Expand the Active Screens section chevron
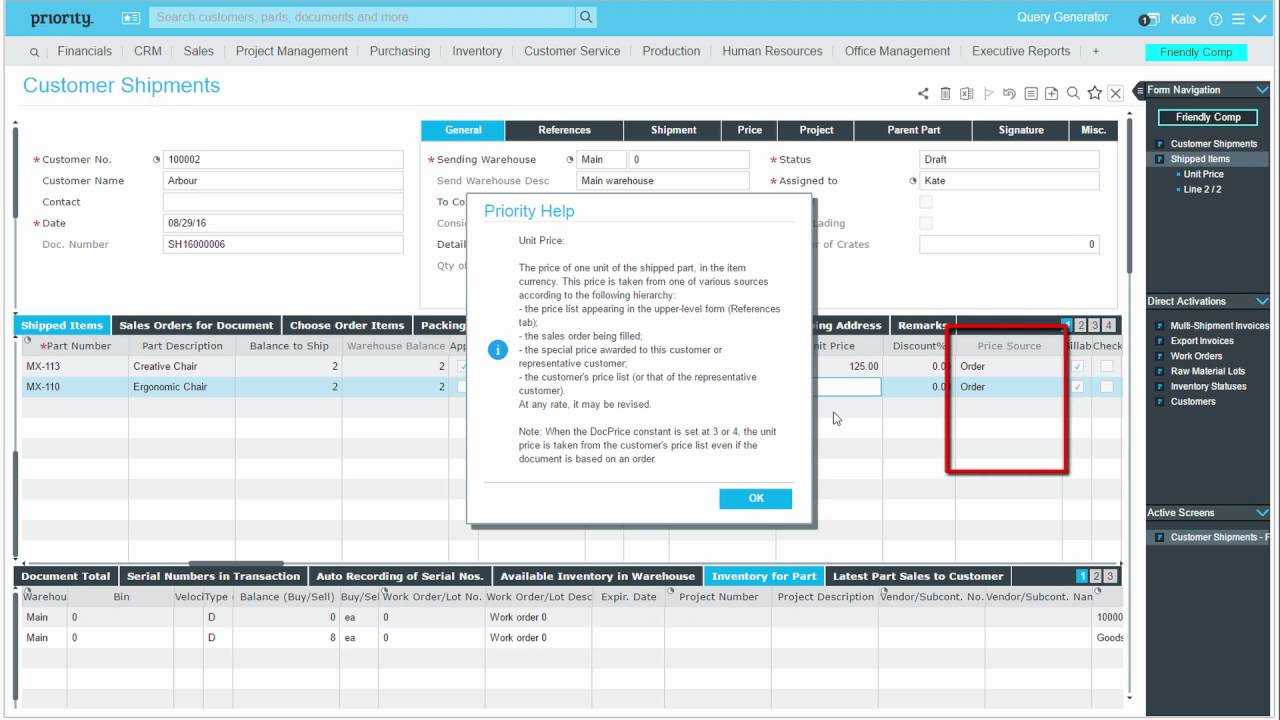The image size is (1280, 720). pos(1262,513)
